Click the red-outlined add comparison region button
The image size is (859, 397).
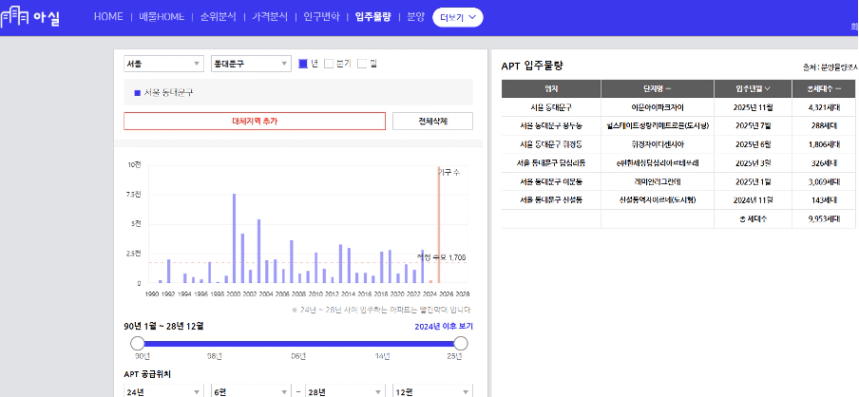255,121
